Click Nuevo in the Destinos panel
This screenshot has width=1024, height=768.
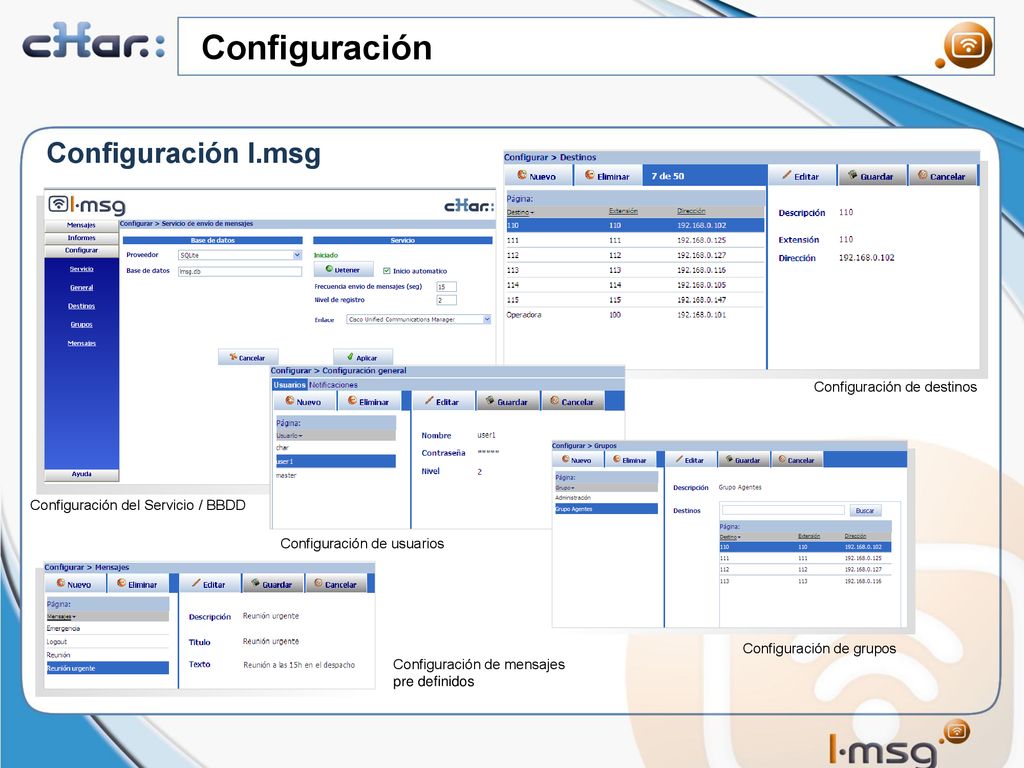pyautogui.click(x=537, y=176)
